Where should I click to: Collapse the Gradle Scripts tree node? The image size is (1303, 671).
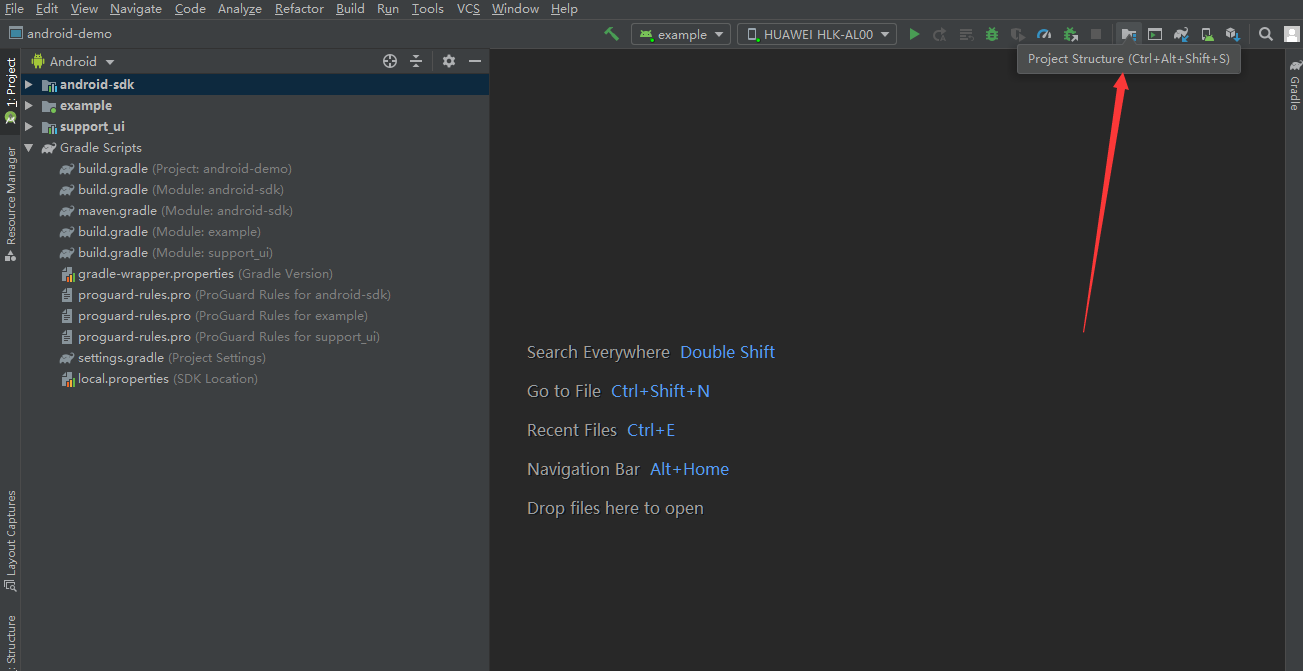click(x=28, y=147)
